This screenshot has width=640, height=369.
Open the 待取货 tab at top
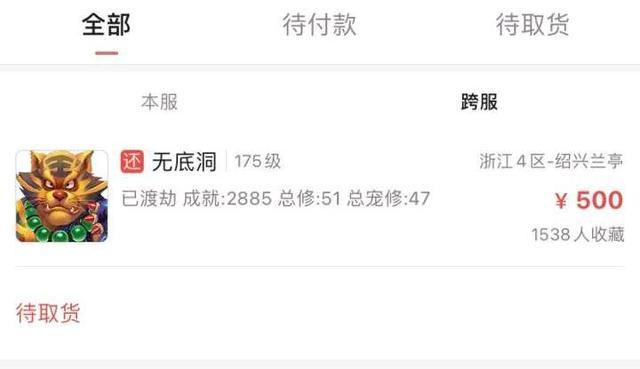[x=533, y=24]
